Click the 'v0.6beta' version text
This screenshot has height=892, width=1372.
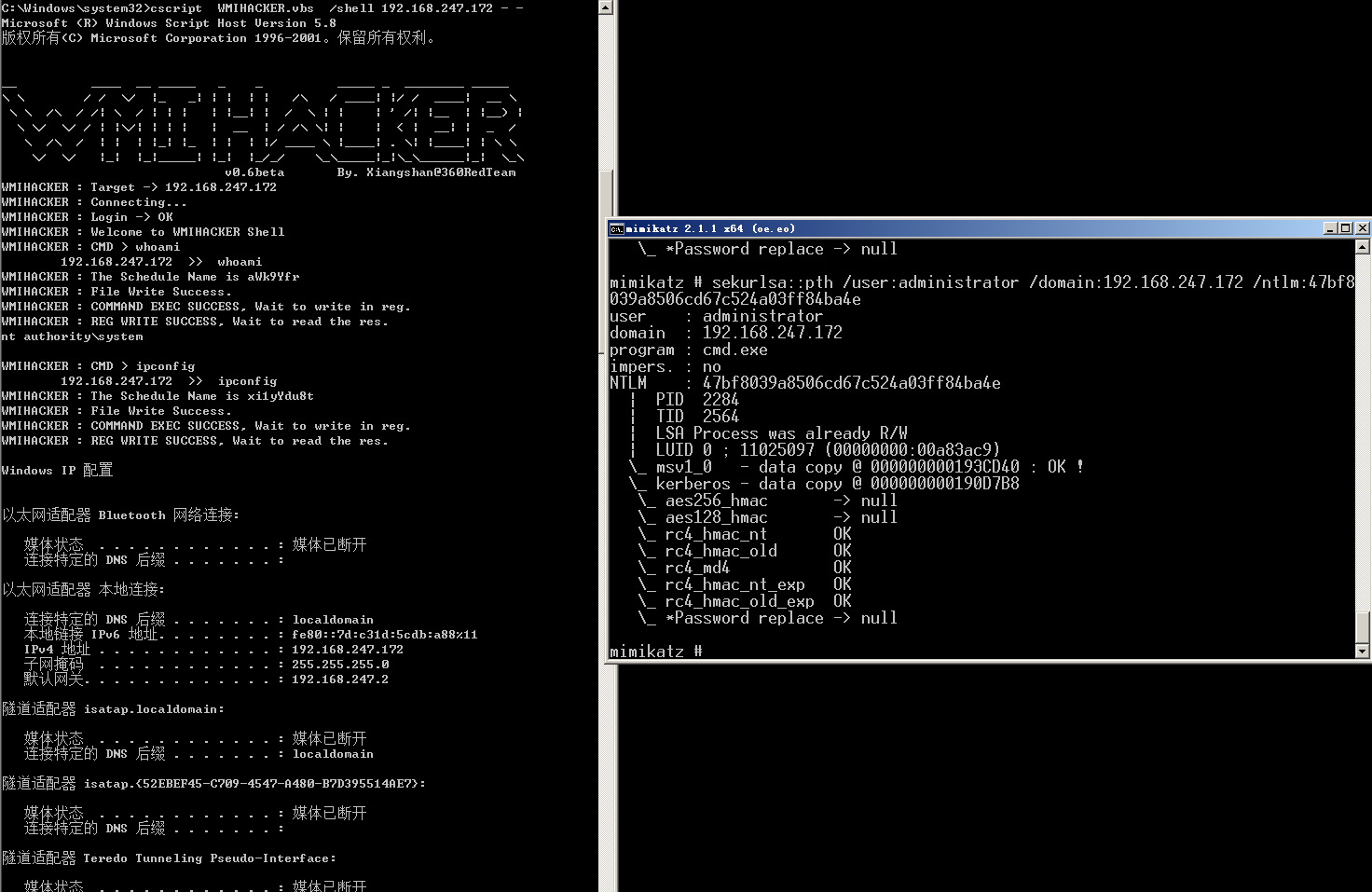tap(254, 172)
